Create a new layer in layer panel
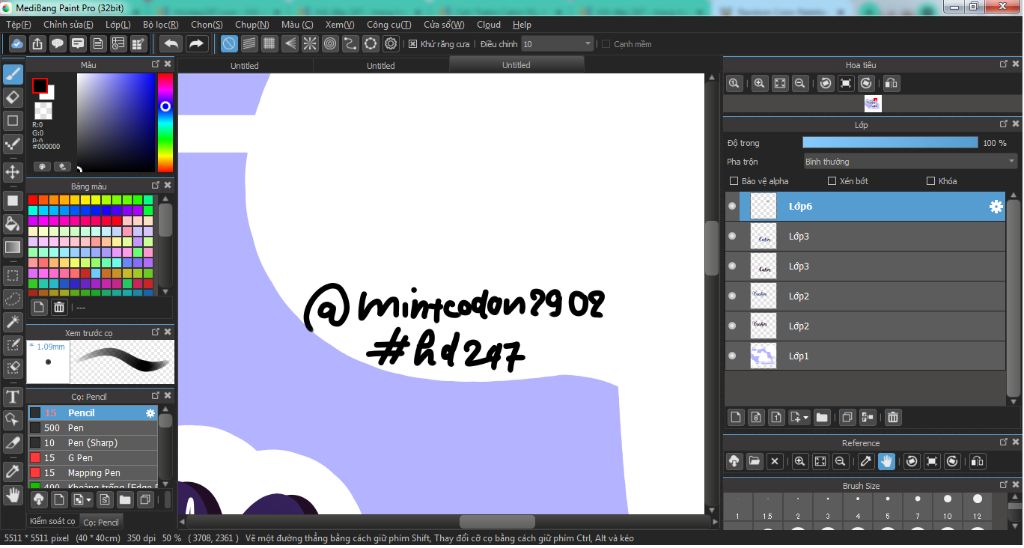Viewport: 1024px width, 548px height. click(x=736, y=417)
